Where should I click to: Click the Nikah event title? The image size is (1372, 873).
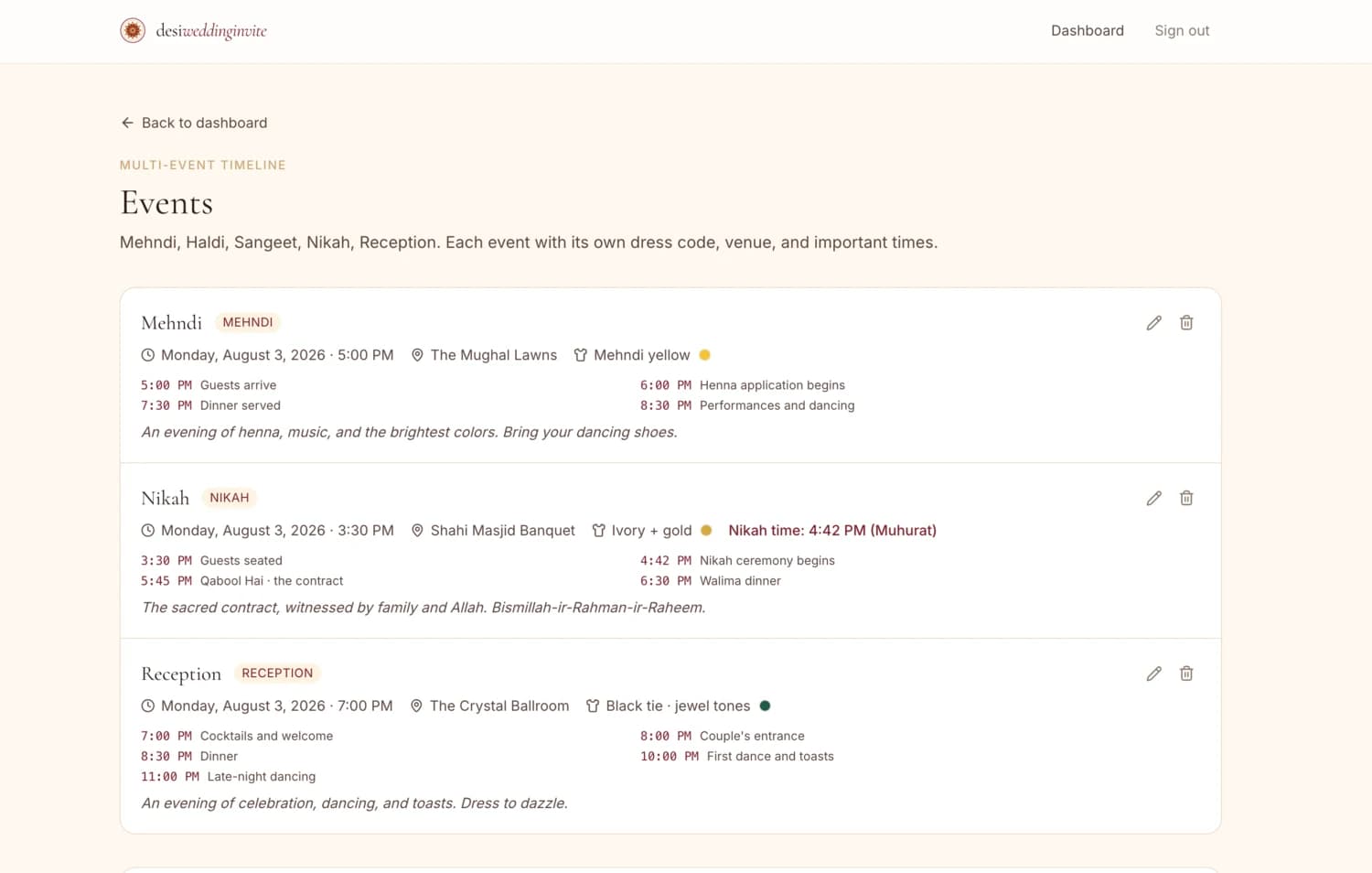[166, 499]
